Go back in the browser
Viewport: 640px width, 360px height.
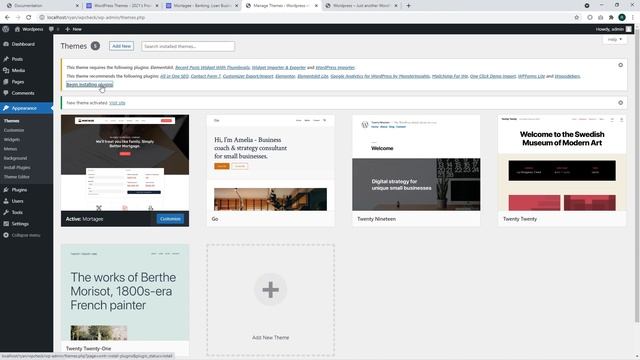(7, 18)
